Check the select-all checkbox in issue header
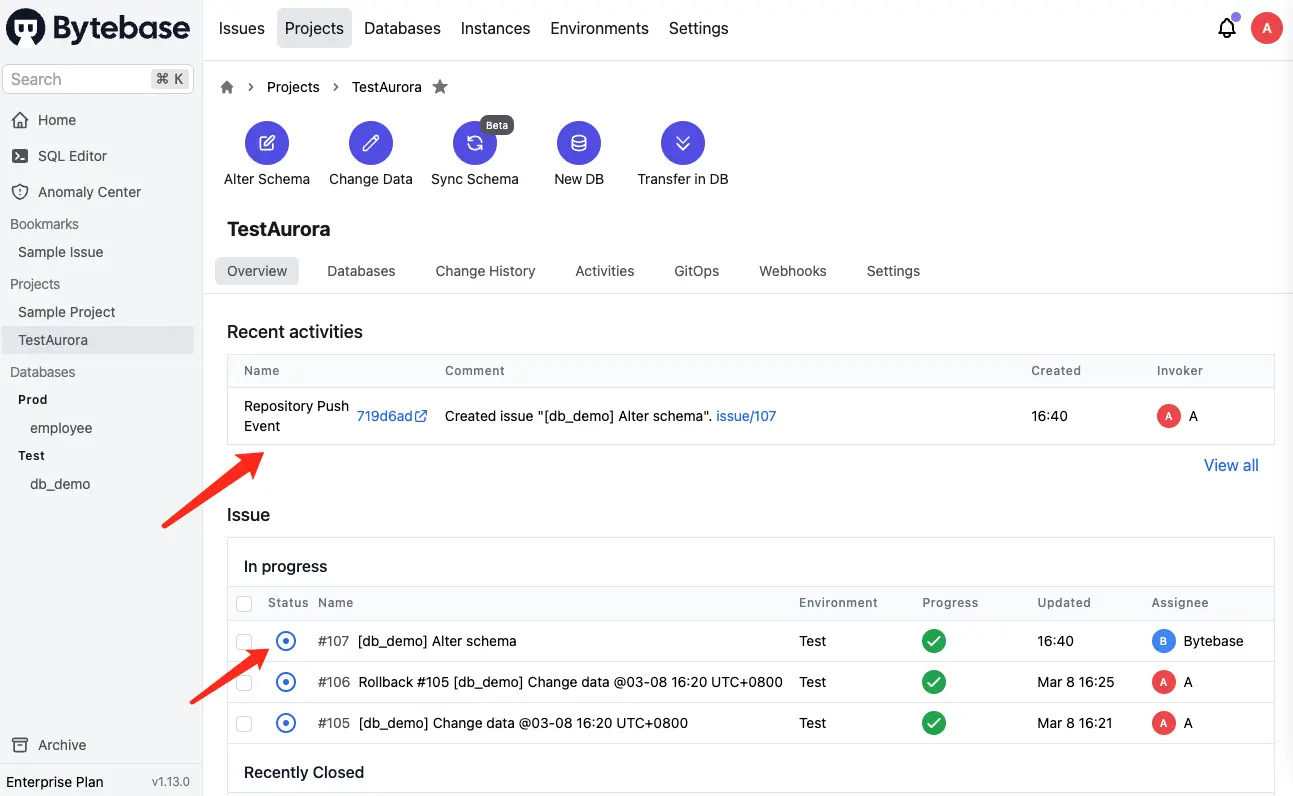 [244, 603]
